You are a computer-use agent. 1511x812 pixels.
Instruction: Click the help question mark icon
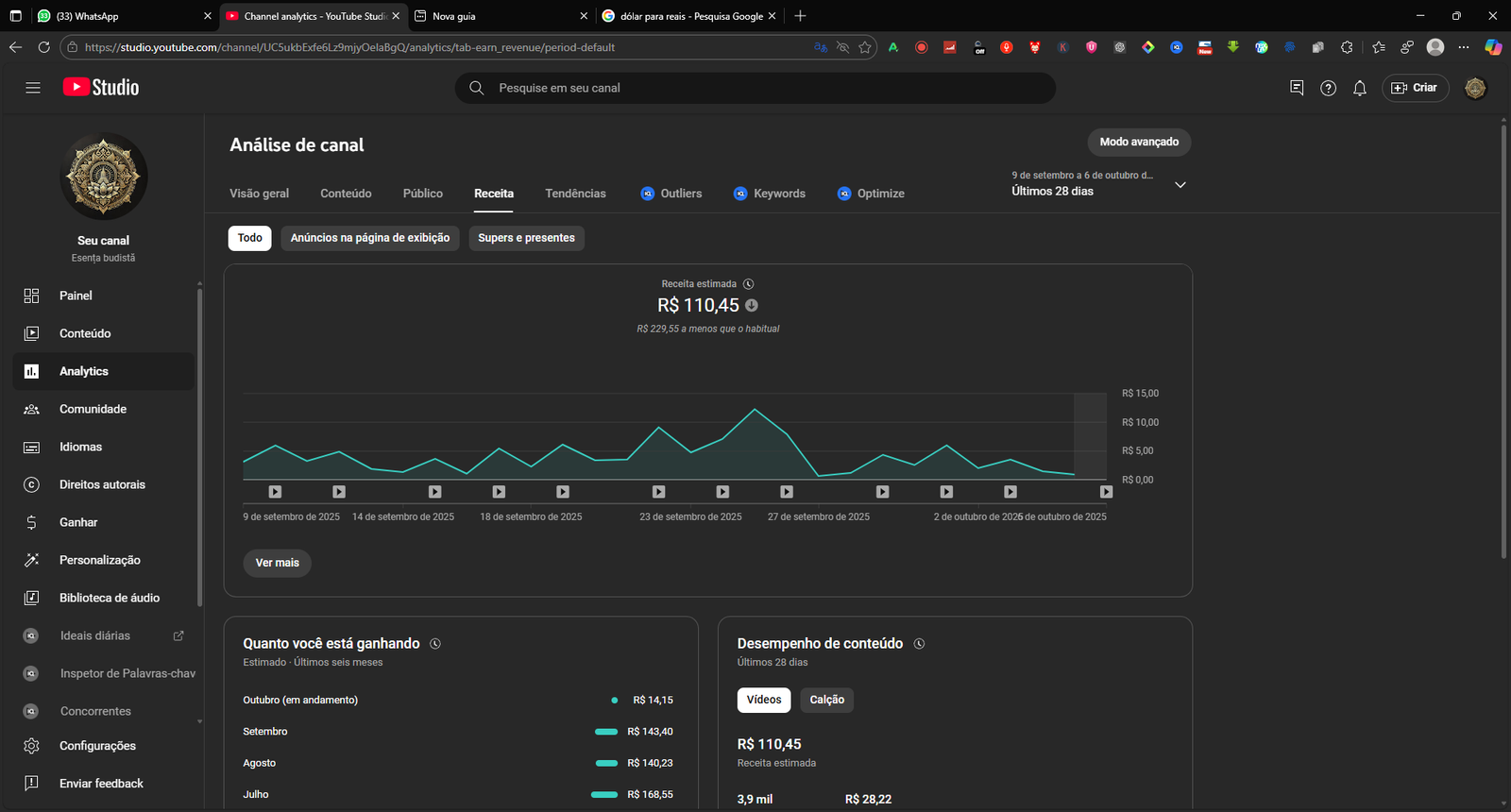[x=1328, y=88]
